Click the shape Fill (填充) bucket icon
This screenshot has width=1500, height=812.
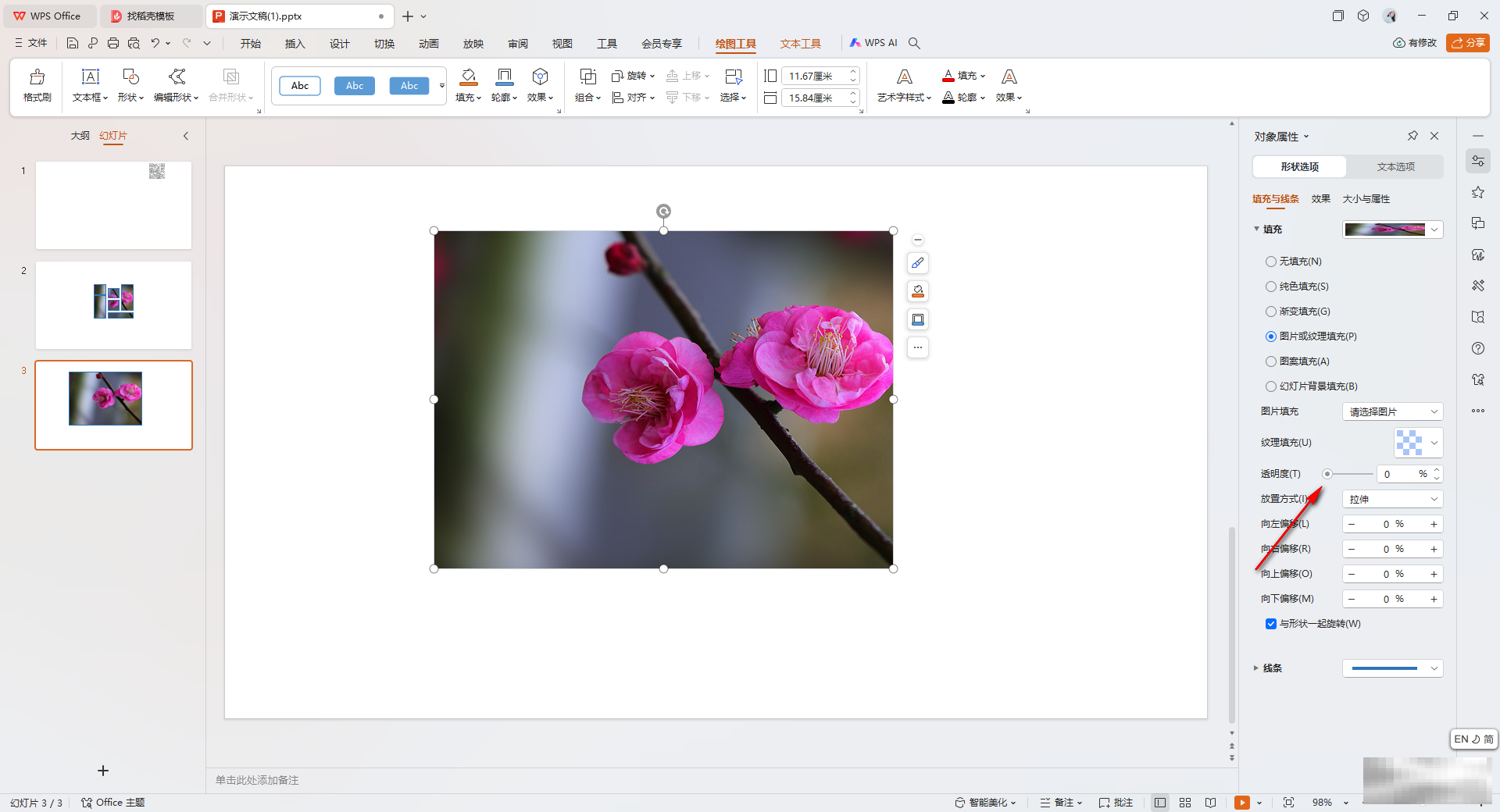pyautogui.click(x=468, y=77)
